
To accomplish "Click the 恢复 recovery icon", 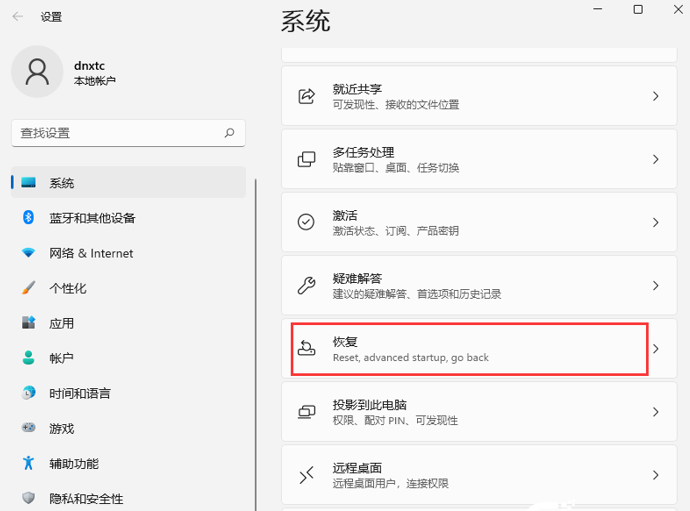I will (x=307, y=349).
